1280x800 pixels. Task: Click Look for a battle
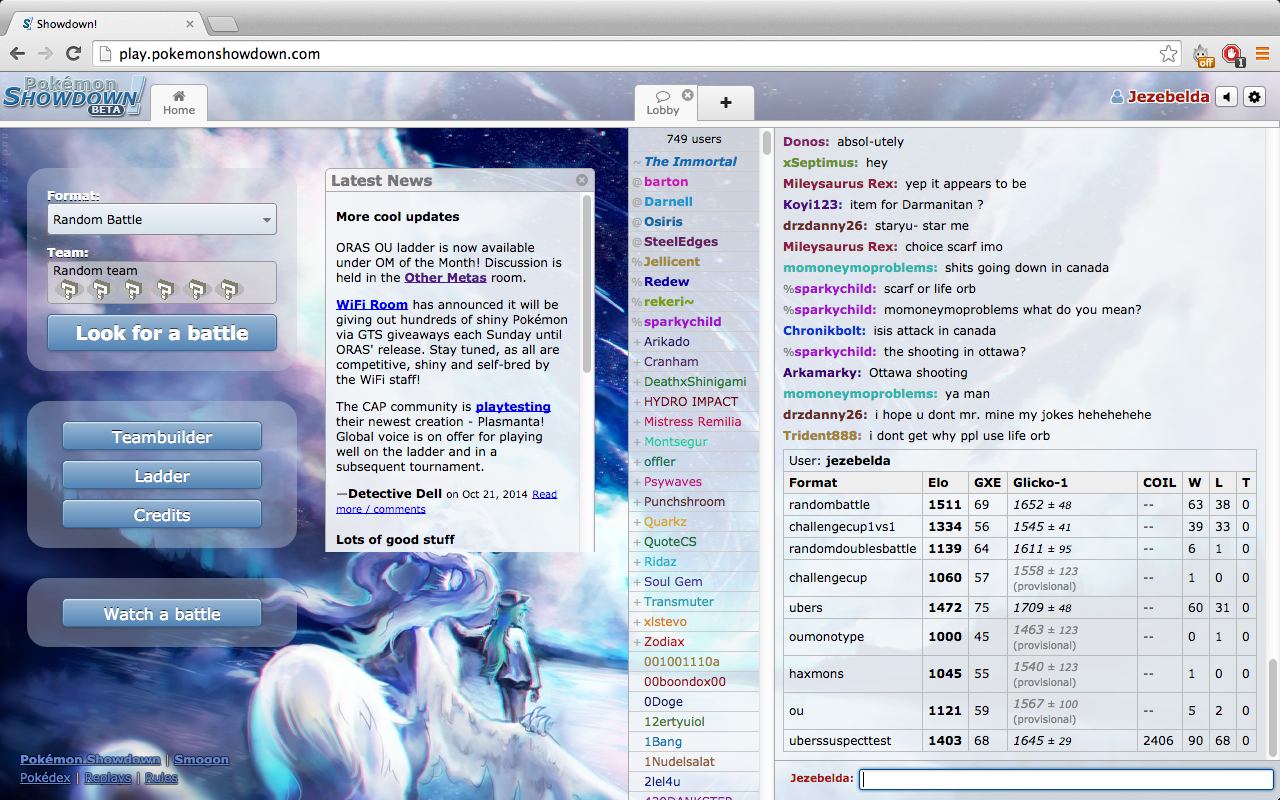pos(162,333)
